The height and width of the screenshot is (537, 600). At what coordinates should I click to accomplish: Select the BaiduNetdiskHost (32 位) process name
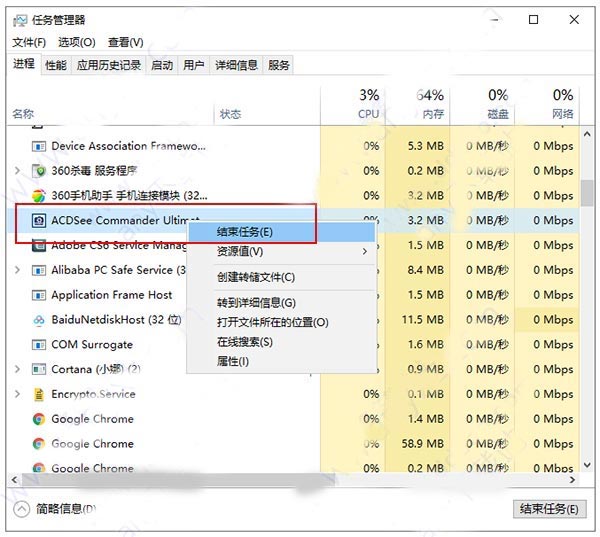(116, 320)
